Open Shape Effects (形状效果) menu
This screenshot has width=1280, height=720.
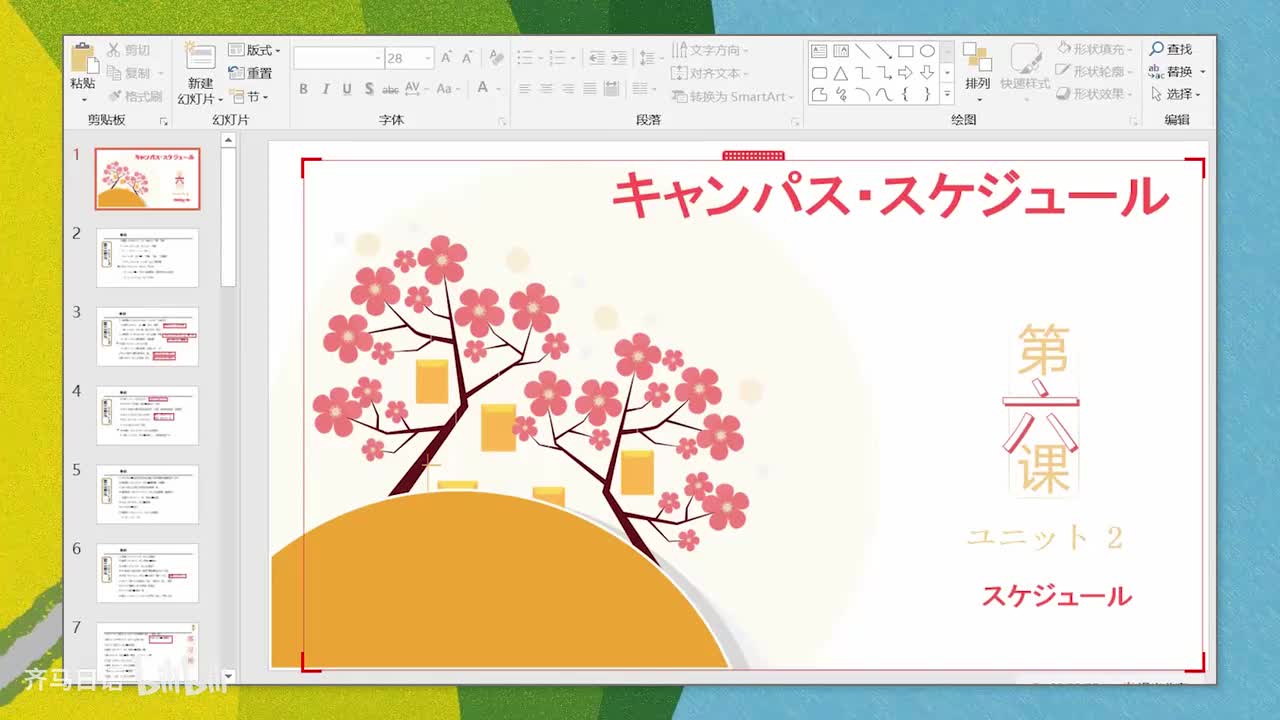tap(1095, 94)
